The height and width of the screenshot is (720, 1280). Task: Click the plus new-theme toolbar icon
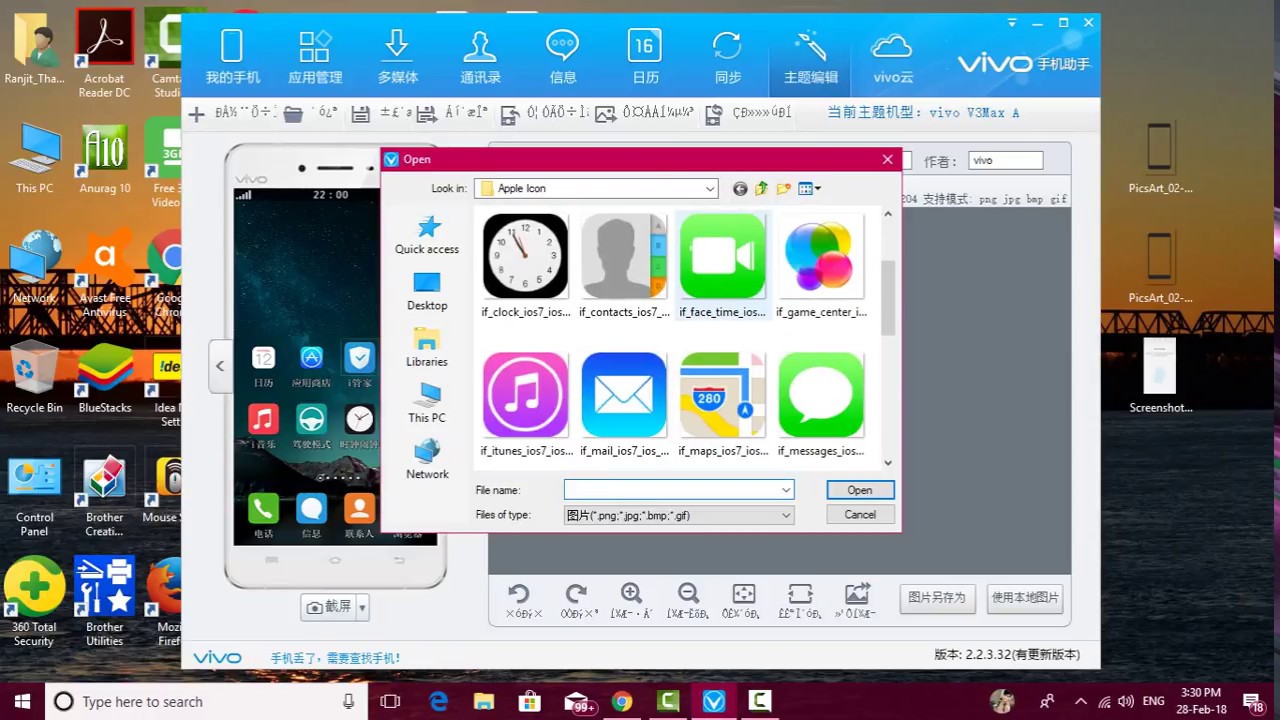click(196, 114)
